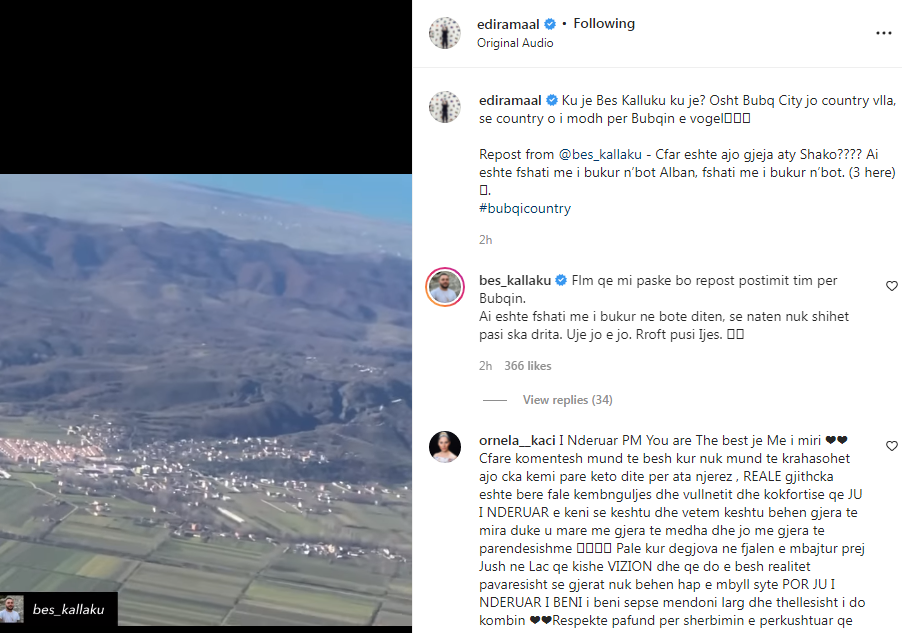Screen dimensions: 902x633
Task: View the 366 likes list
Action: [528, 366]
